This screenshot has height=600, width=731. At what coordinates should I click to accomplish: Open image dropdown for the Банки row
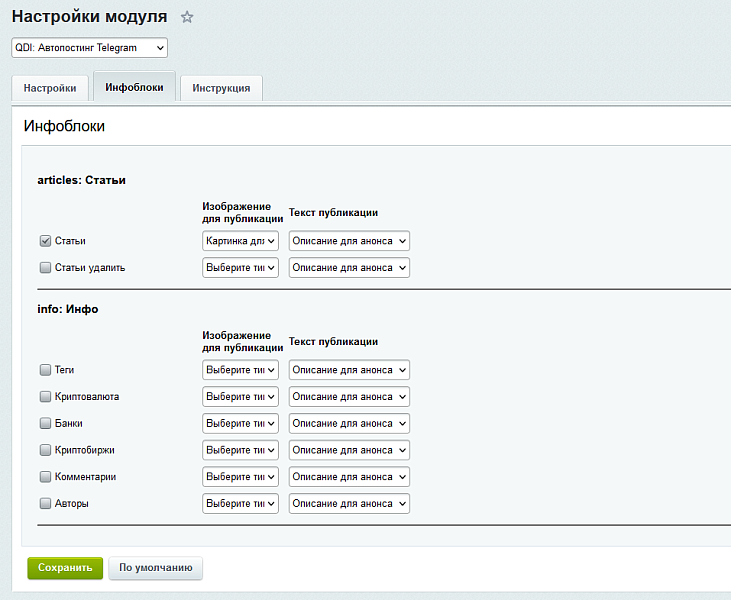click(240, 424)
